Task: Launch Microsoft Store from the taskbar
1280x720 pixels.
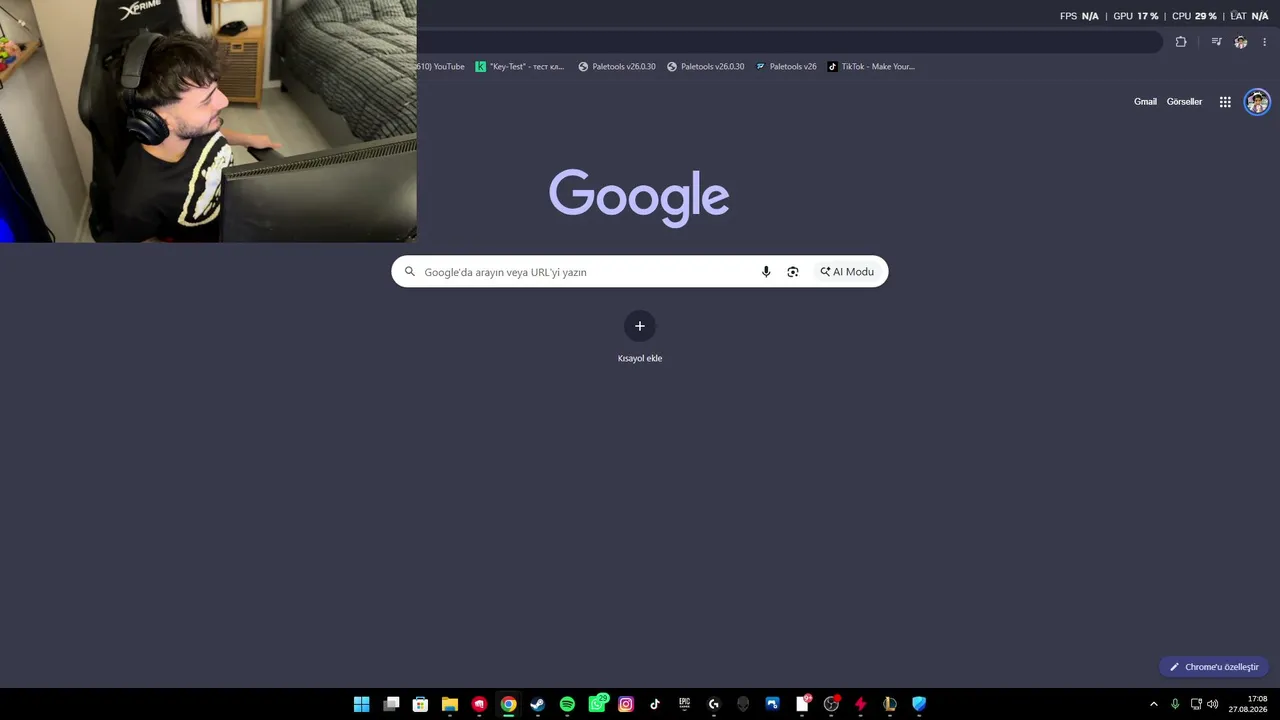Action: tap(421, 704)
